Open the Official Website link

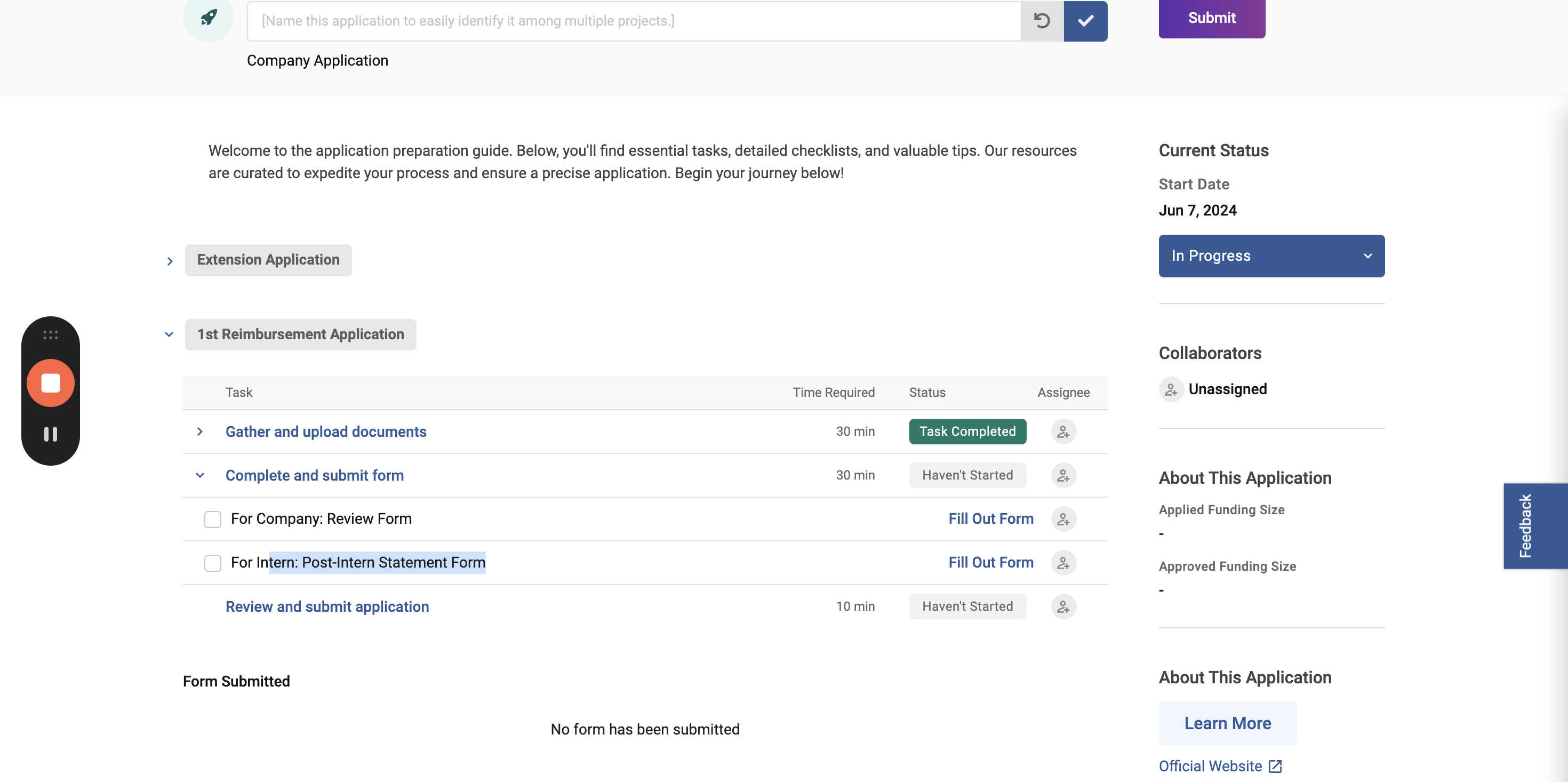pyautogui.click(x=1210, y=766)
